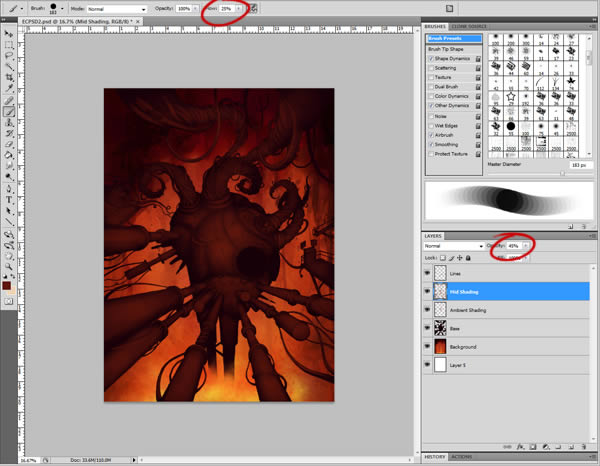Click the Link Layers icon
The width and height of the screenshot is (600, 466).
pyautogui.click(x=507, y=446)
